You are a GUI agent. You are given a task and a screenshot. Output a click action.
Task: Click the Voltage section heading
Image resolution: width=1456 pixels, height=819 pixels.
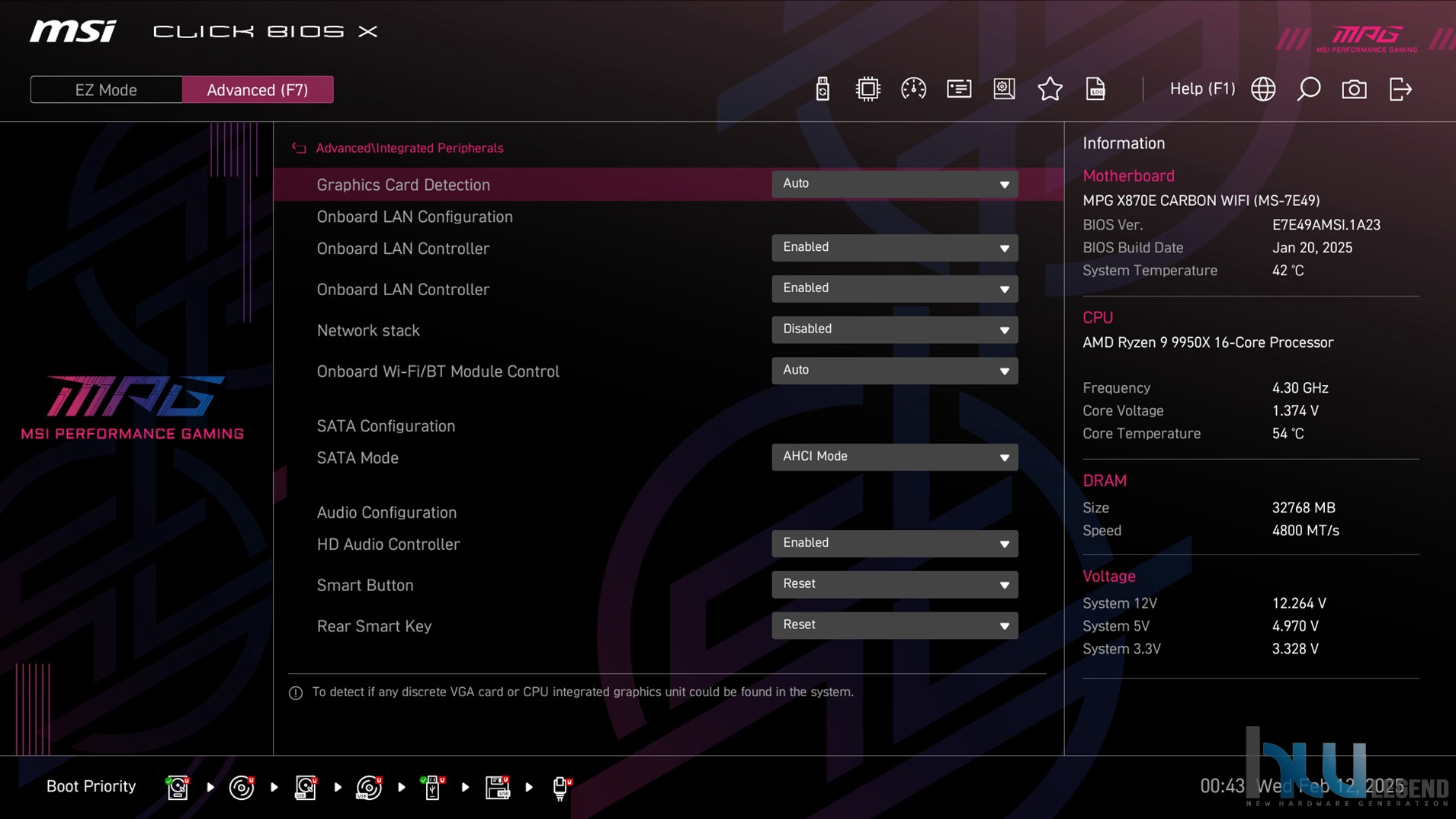[x=1109, y=577]
